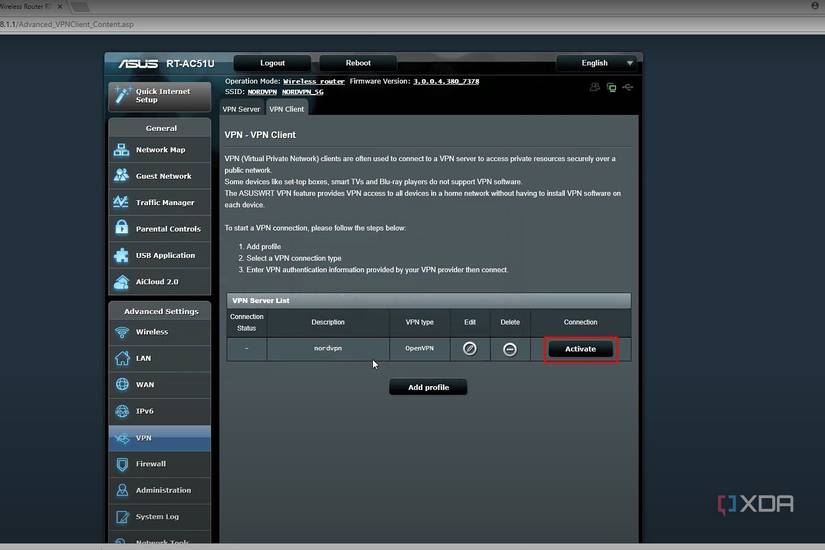Click the NORDVPN_5G SSID link

303,92
